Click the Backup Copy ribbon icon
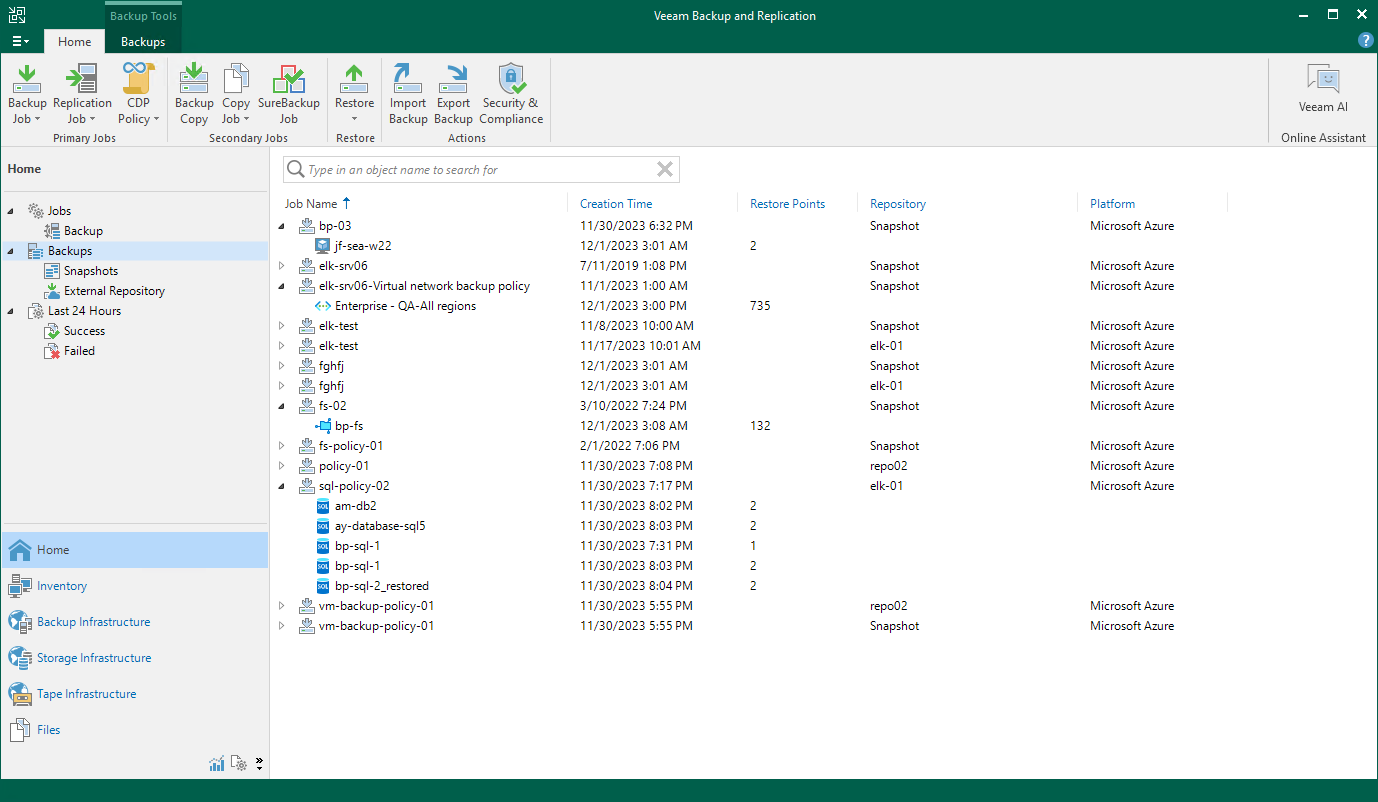The image size is (1378, 802). click(194, 93)
